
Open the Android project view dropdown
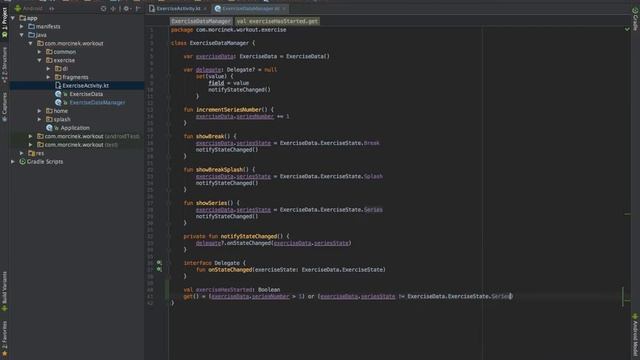(x=34, y=8)
